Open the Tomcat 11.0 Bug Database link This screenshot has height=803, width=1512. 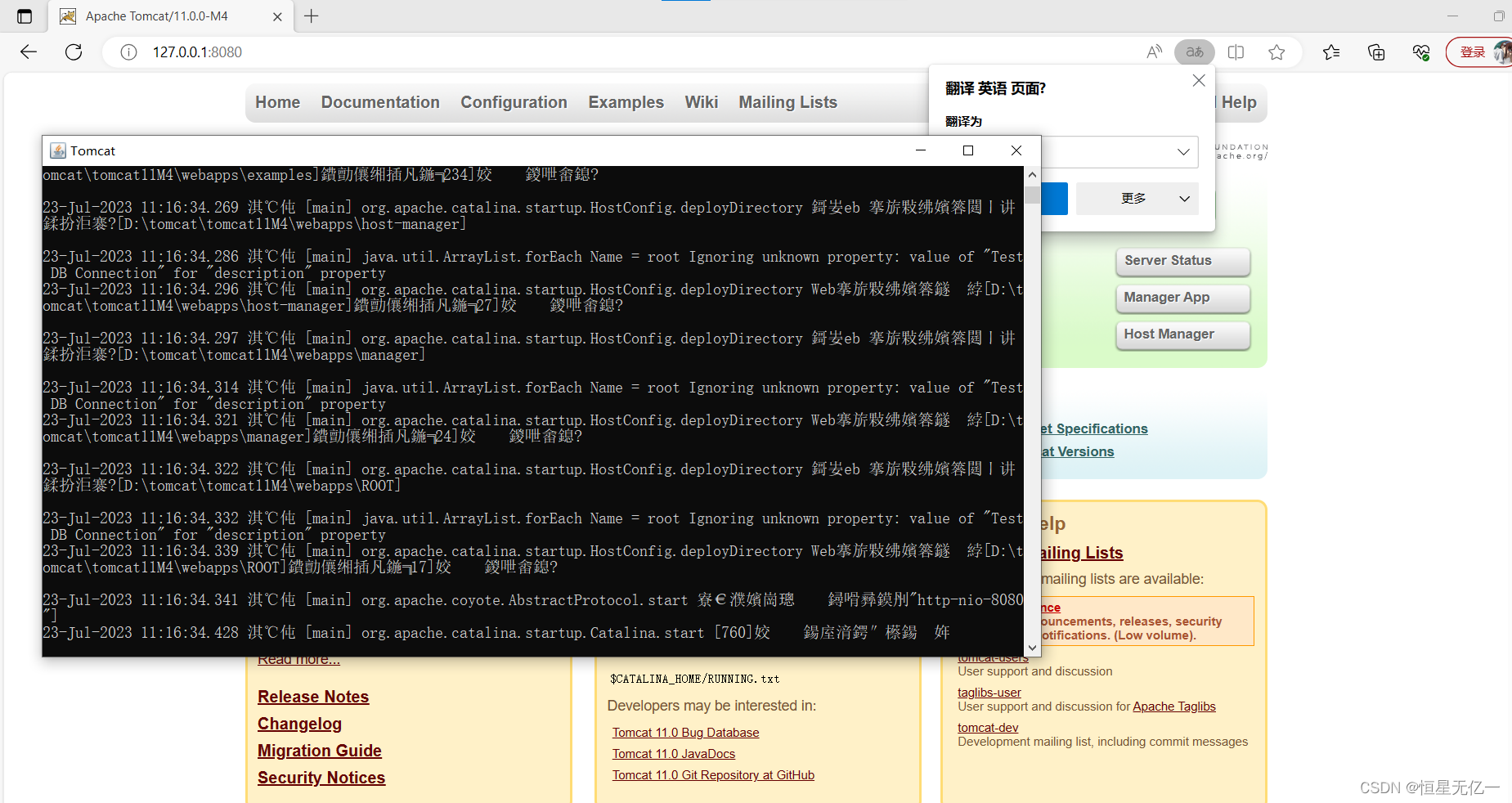coord(685,732)
